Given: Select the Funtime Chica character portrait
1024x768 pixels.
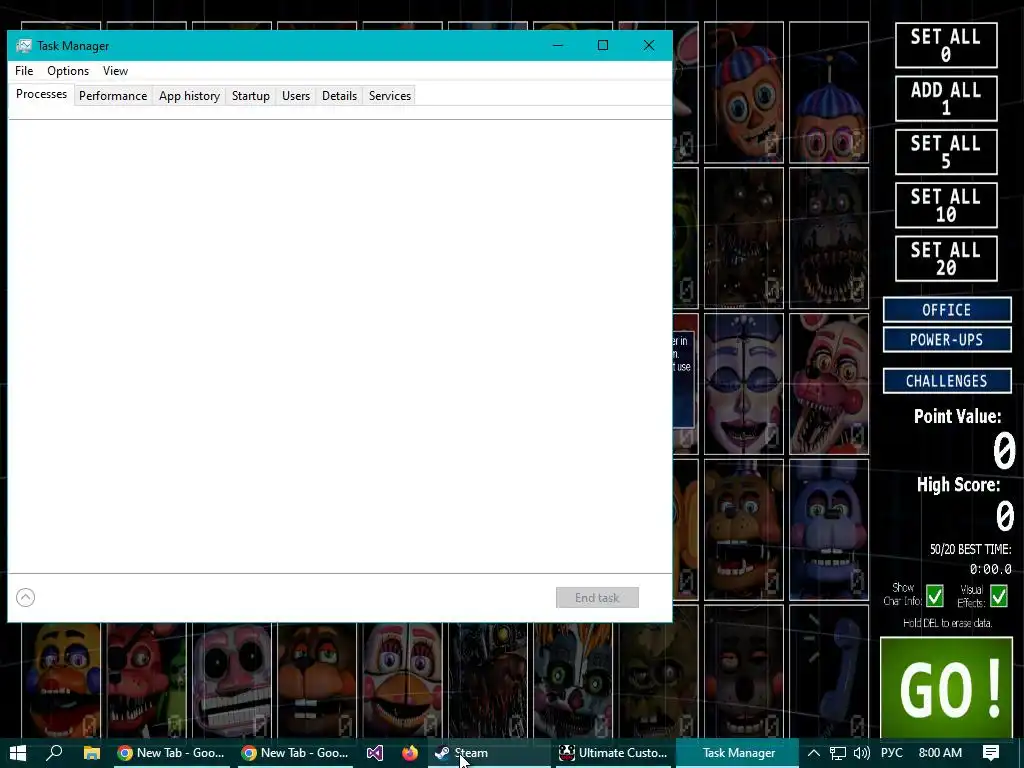Looking at the screenshot, I should tap(402, 680).
